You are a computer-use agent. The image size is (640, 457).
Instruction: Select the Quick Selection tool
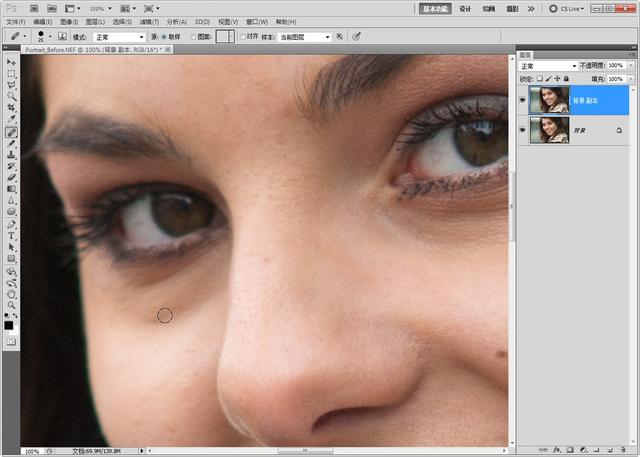click(11, 97)
